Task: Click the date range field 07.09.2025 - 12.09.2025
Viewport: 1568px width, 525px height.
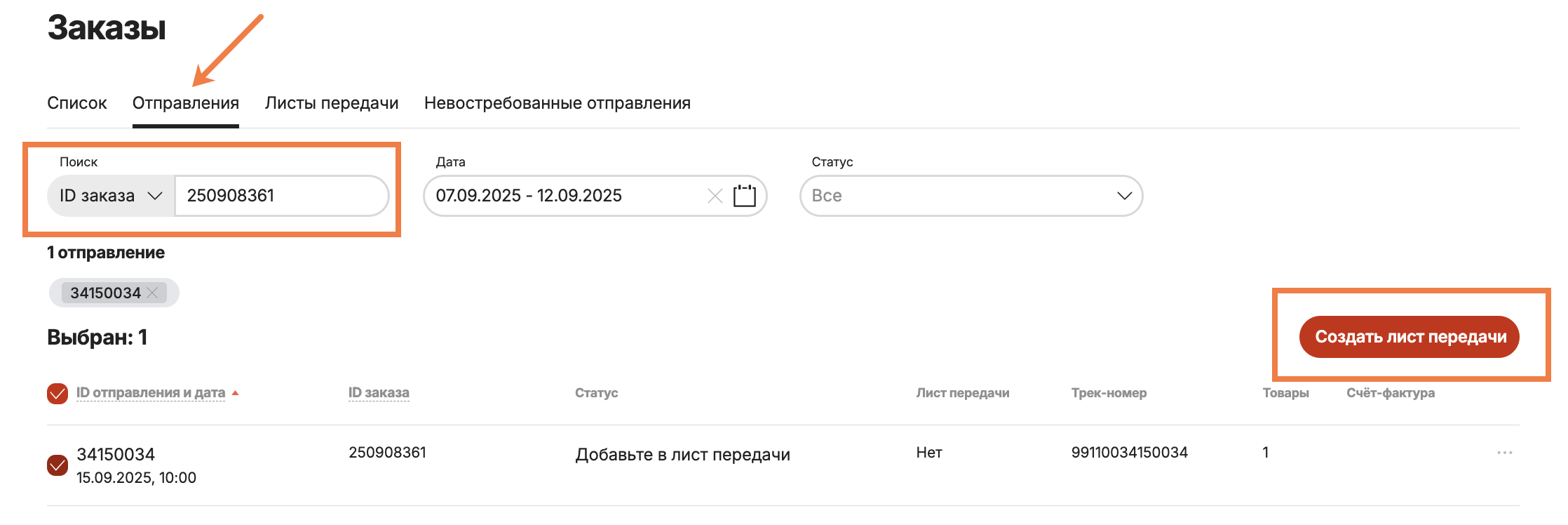Action: click(561, 196)
